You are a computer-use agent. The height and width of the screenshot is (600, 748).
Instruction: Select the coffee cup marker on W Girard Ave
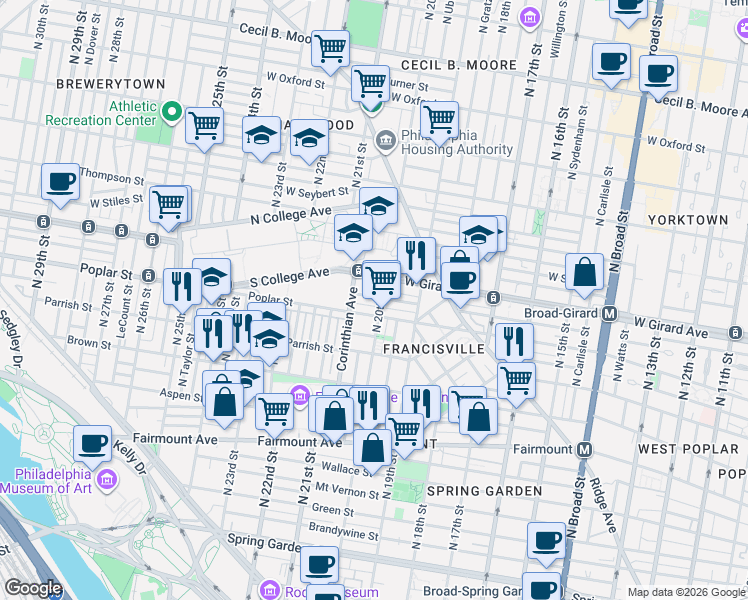[x=460, y=282]
